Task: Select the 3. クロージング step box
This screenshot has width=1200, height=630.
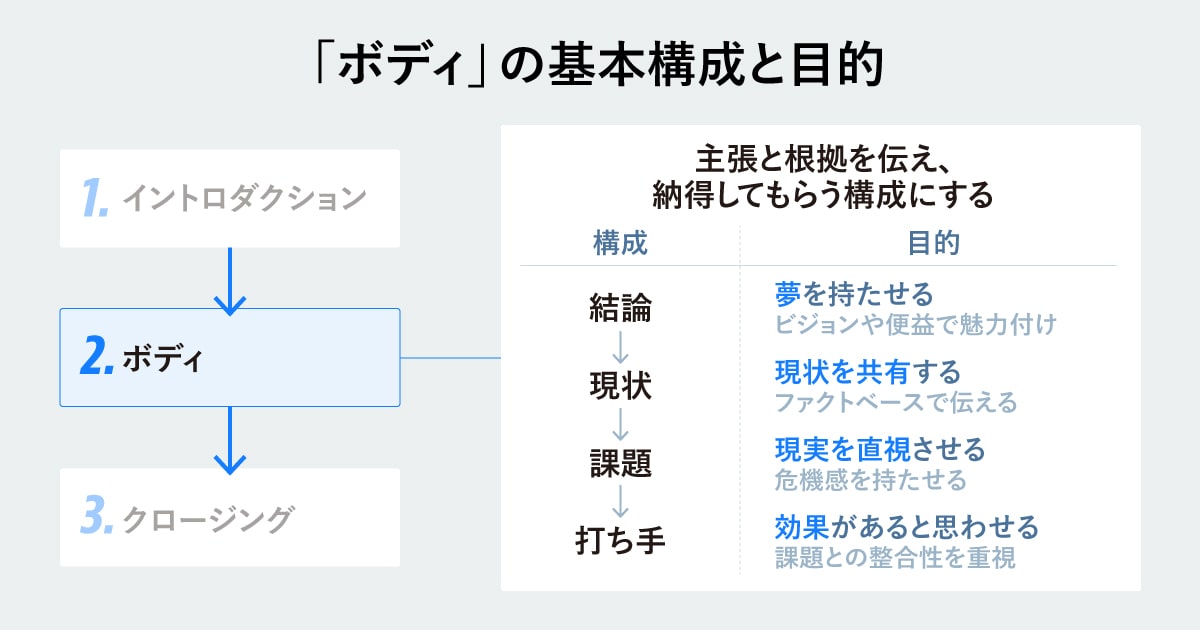Action: 230,518
